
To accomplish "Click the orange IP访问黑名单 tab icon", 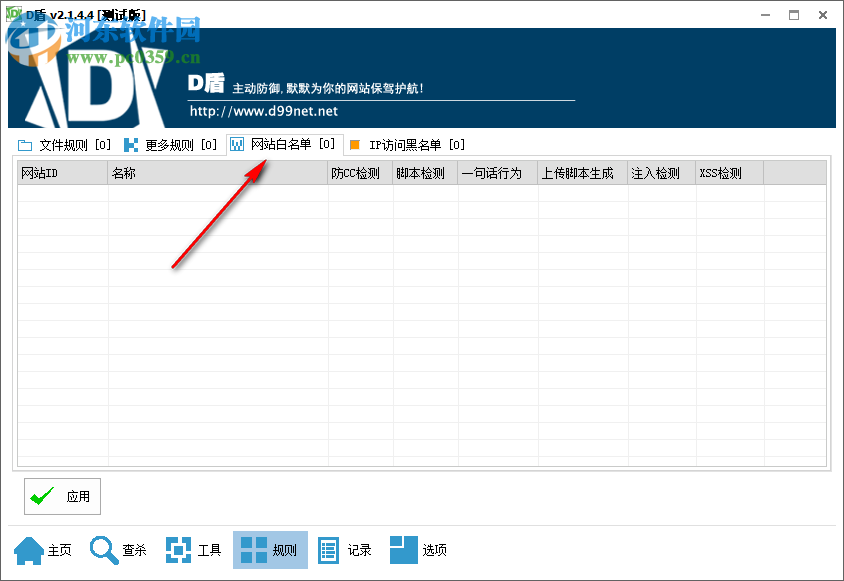I will point(355,145).
